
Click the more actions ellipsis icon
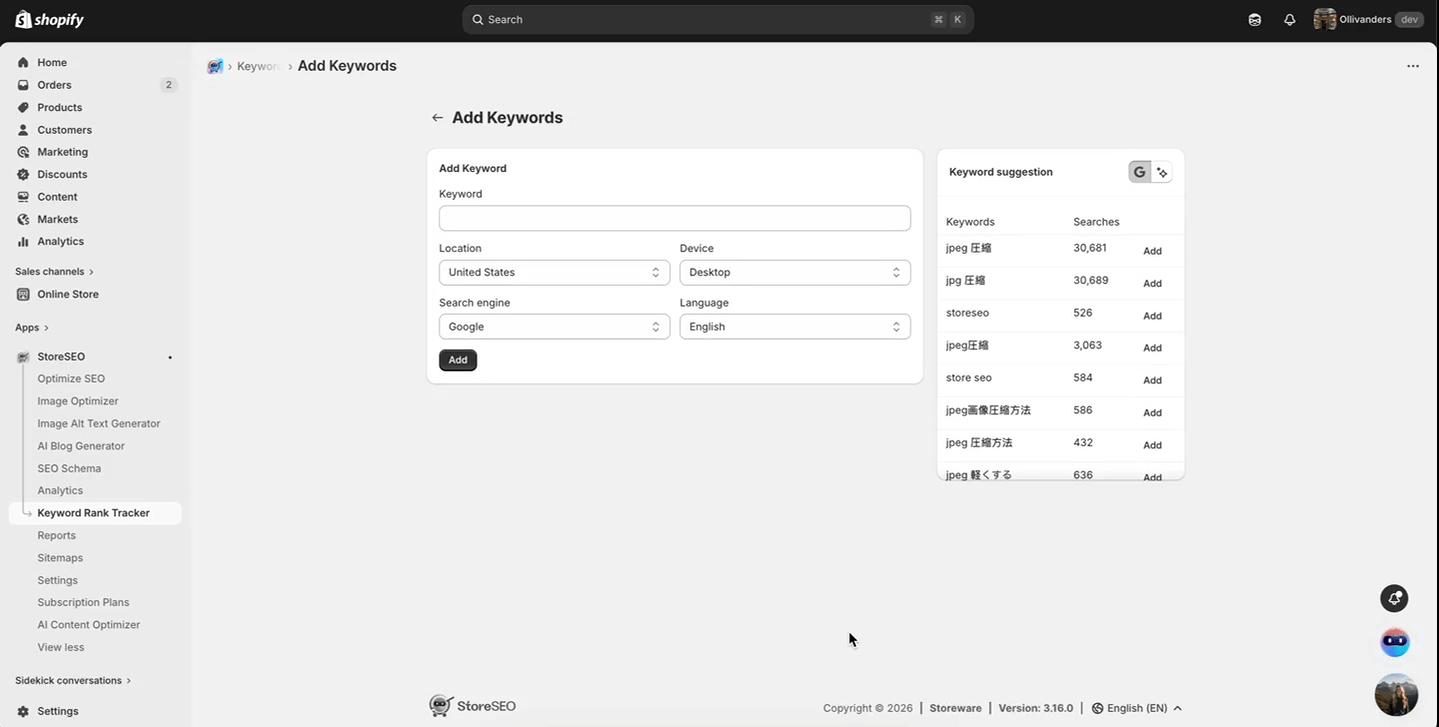click(x=1412, y=65)
